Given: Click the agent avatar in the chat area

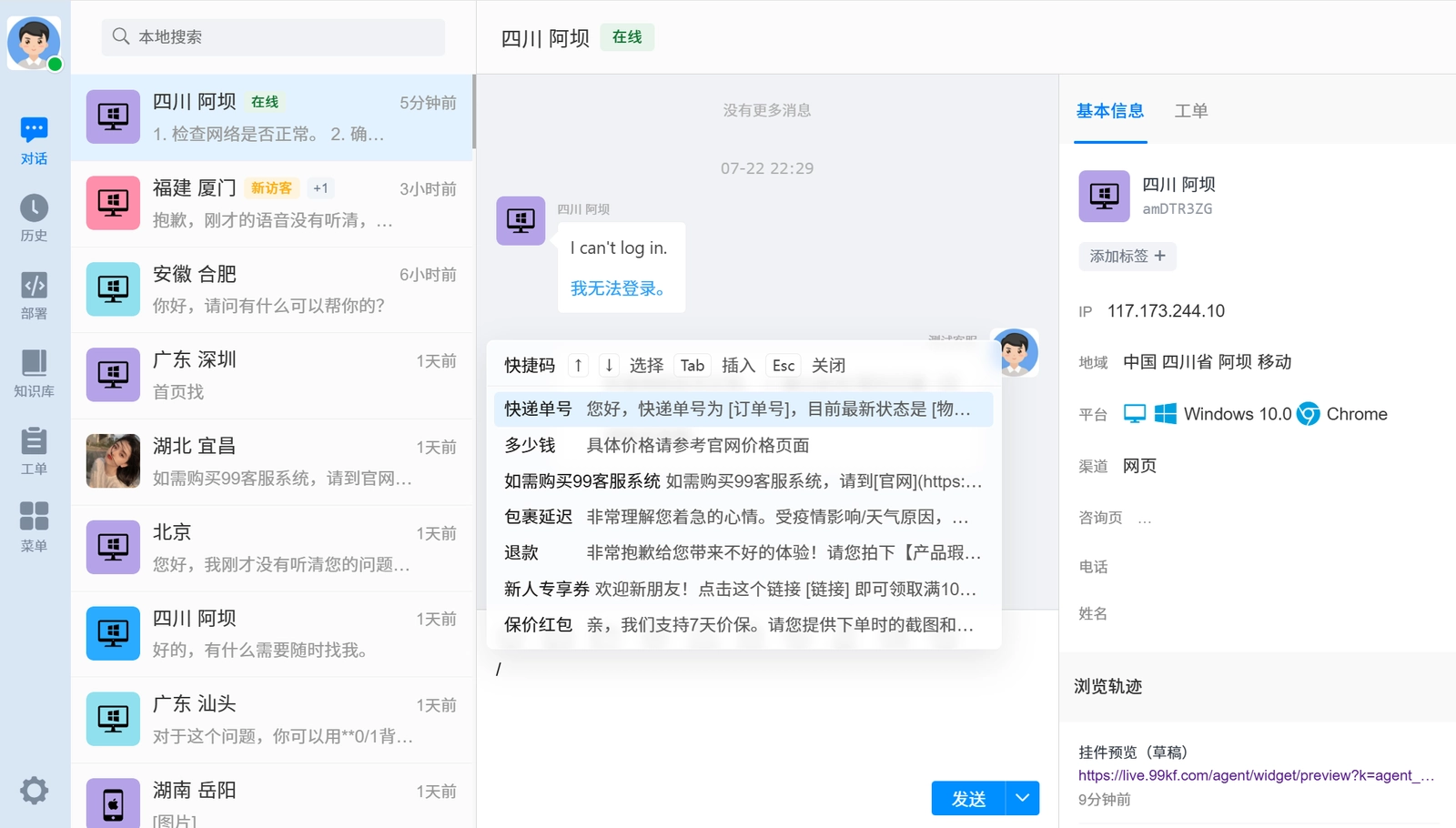Looking at the screenshot, I should pyautogui.click(x=1015, y=352).
